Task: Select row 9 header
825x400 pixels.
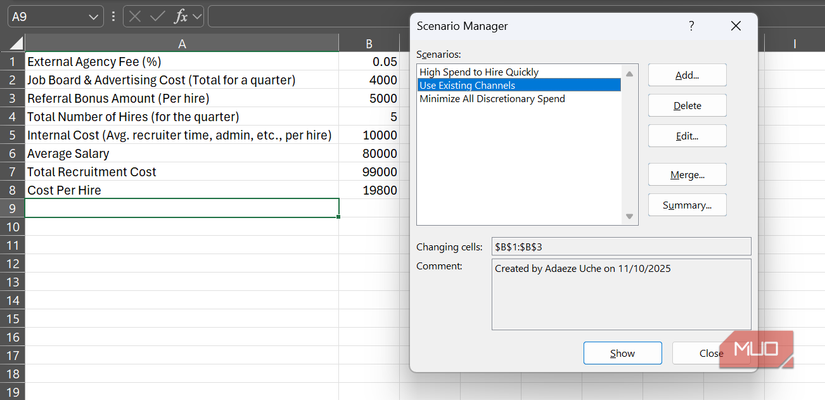Action: 12,208
